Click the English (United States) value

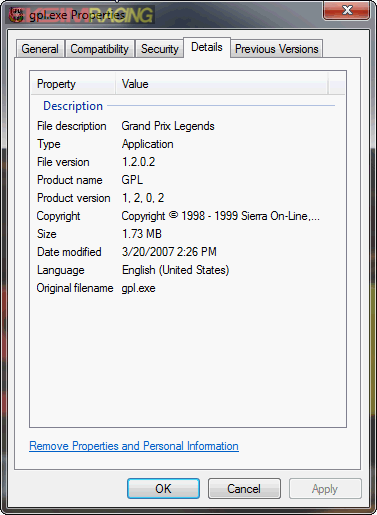[x=175, y=270]
